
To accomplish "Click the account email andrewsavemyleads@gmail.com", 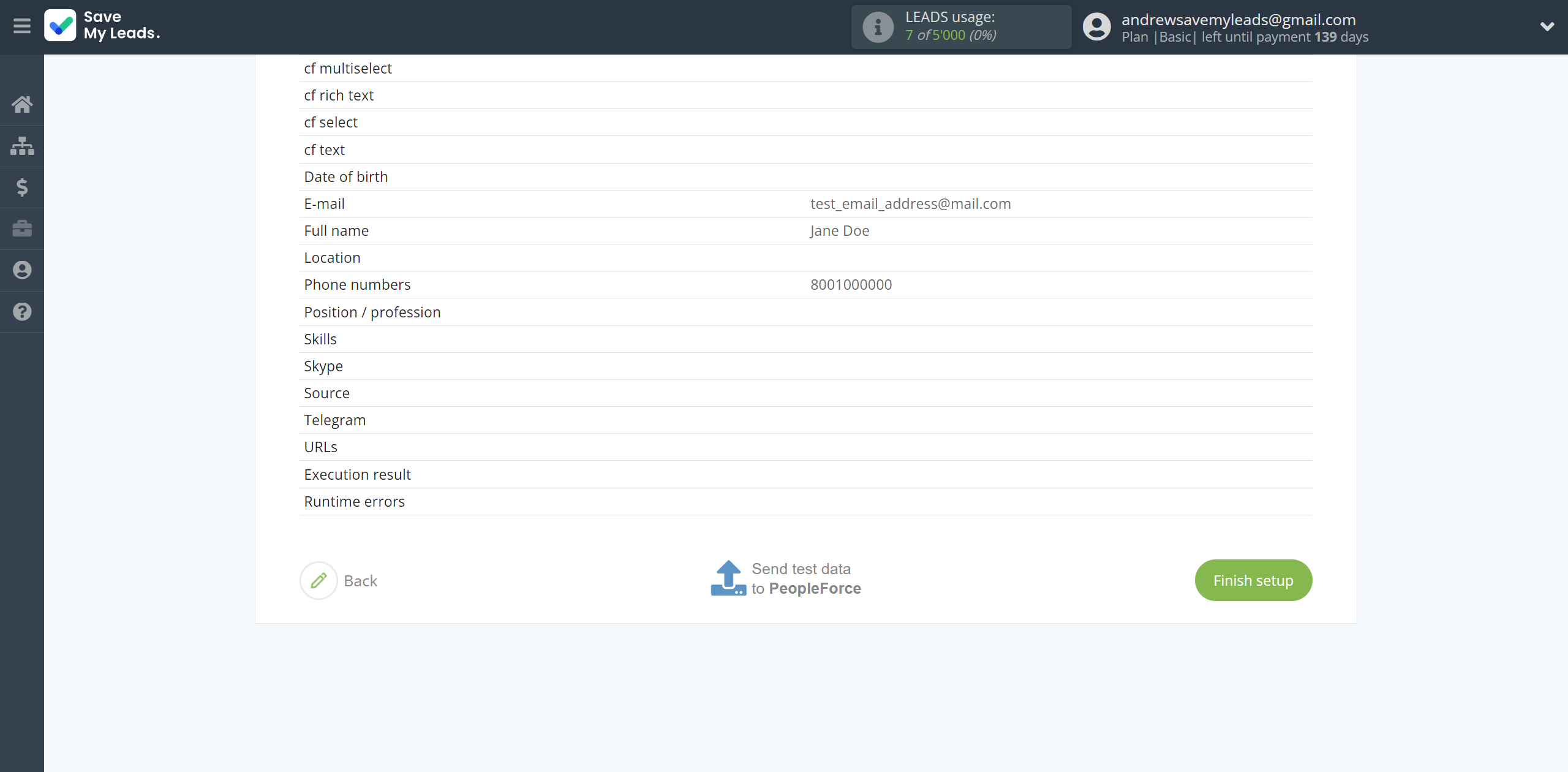I will pyautogui.click(x=1238, y=20).
